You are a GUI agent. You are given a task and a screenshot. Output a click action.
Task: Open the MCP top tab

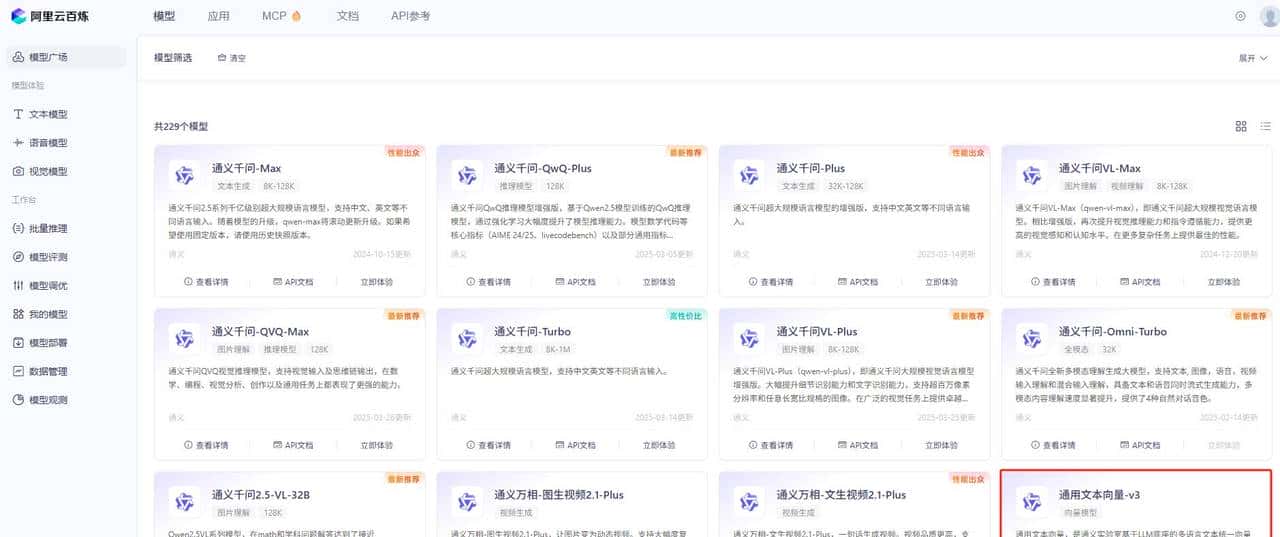coord(281,16)
